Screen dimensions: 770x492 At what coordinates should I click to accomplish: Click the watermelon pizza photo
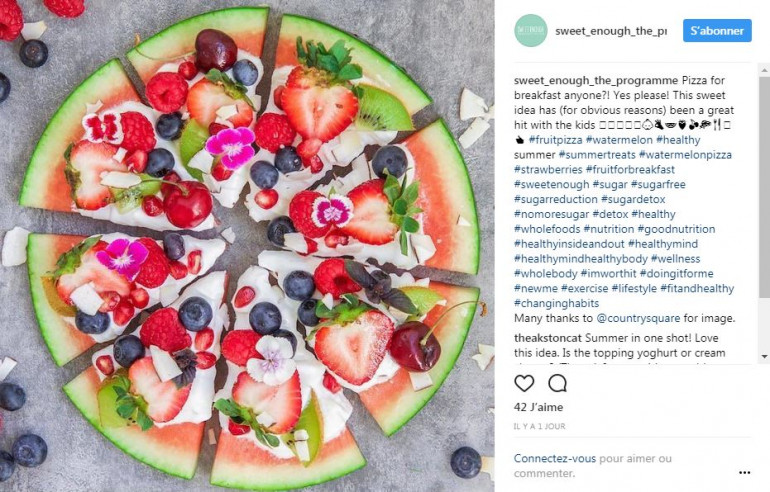pyautogui.click(x=247, y=246)
